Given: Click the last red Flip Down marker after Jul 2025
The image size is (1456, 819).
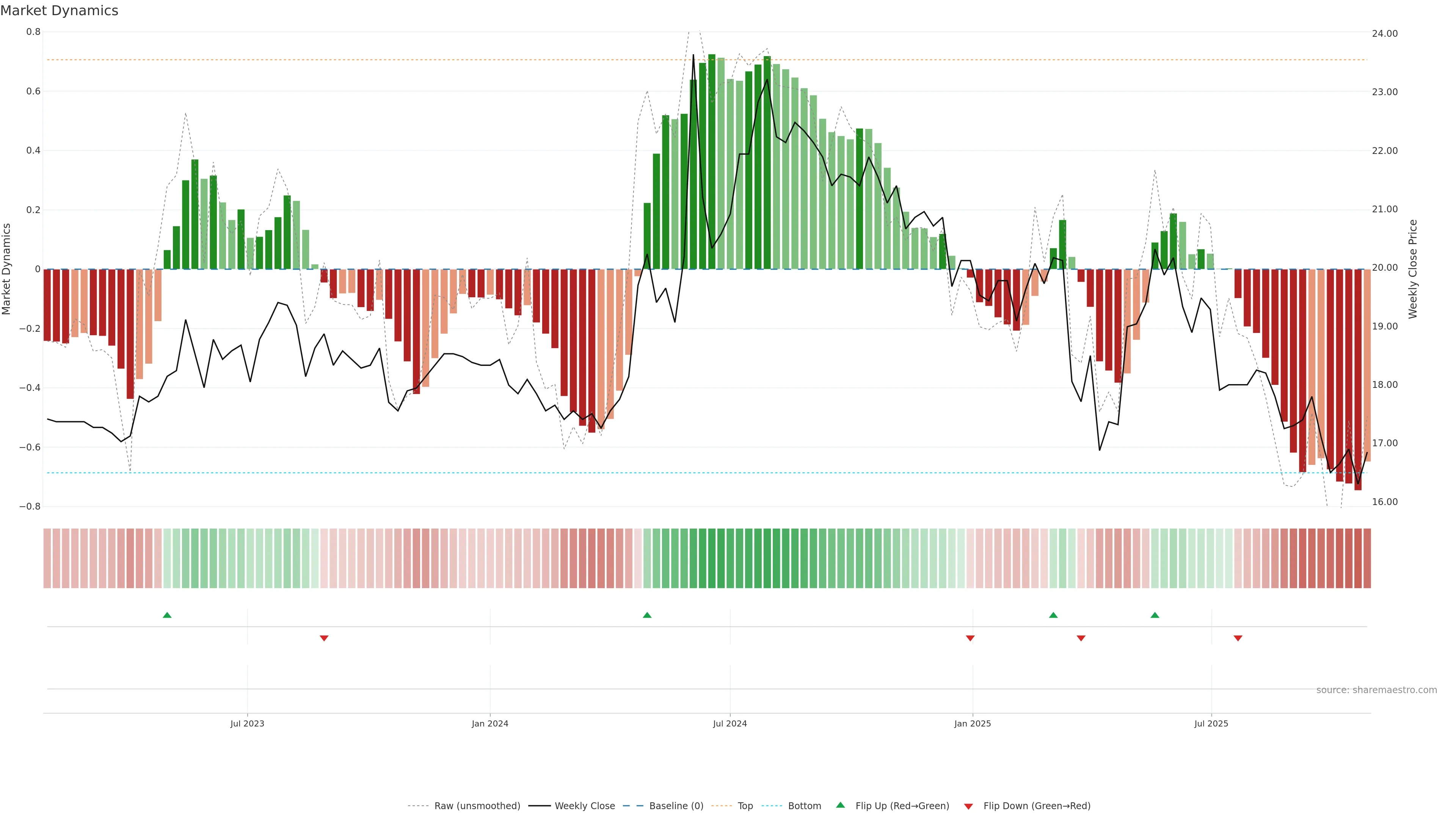Looking at the screenshot, I should 1238,638.
